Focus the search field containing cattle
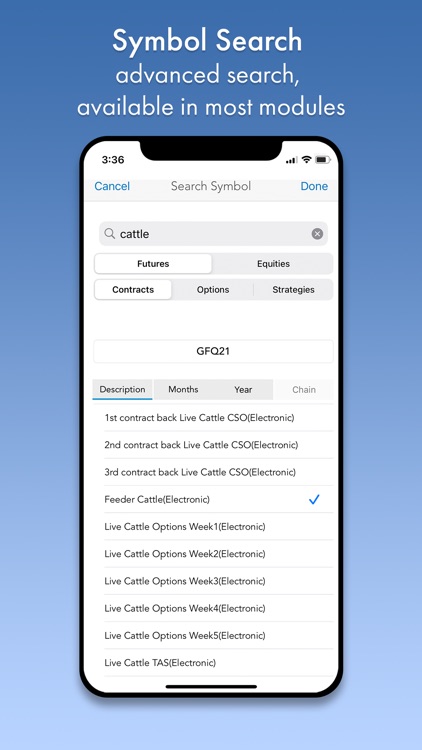 pyautogui.click(x=213, y=234)
